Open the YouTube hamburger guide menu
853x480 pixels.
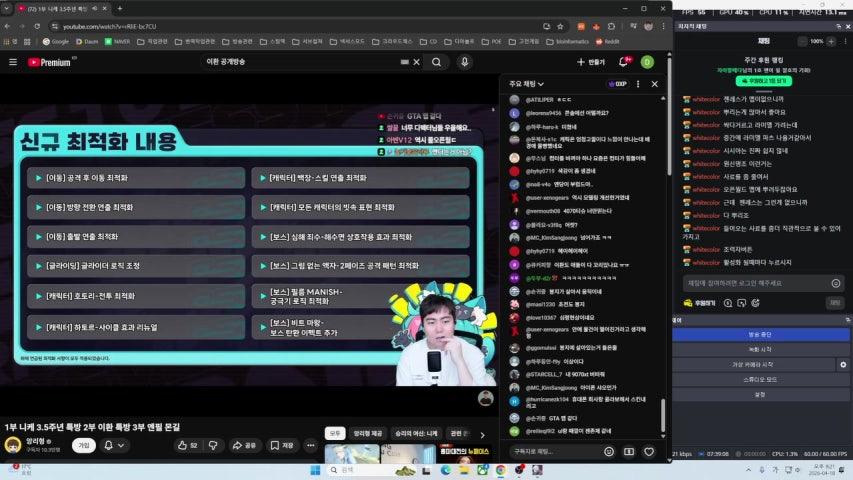coord(13,62)
